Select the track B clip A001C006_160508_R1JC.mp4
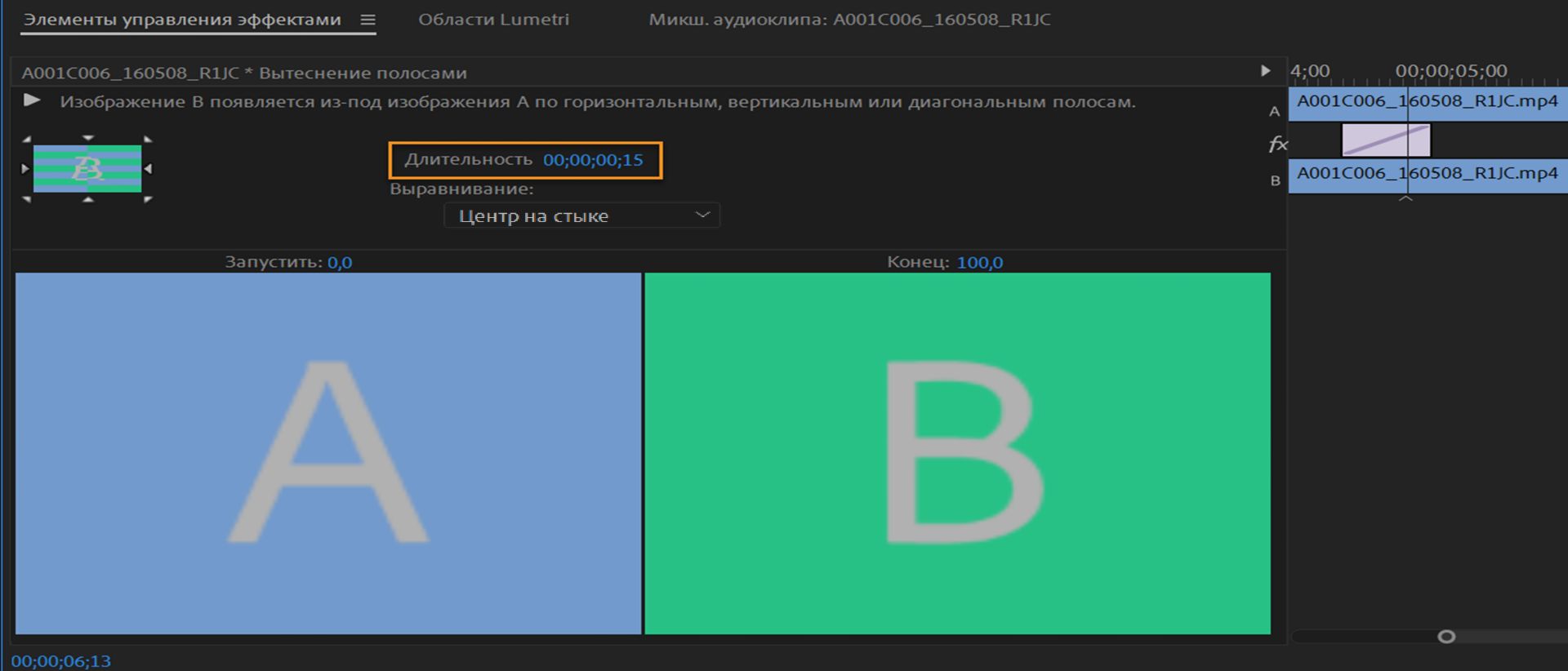The image size is (1568, 671). pos(1428,176)
